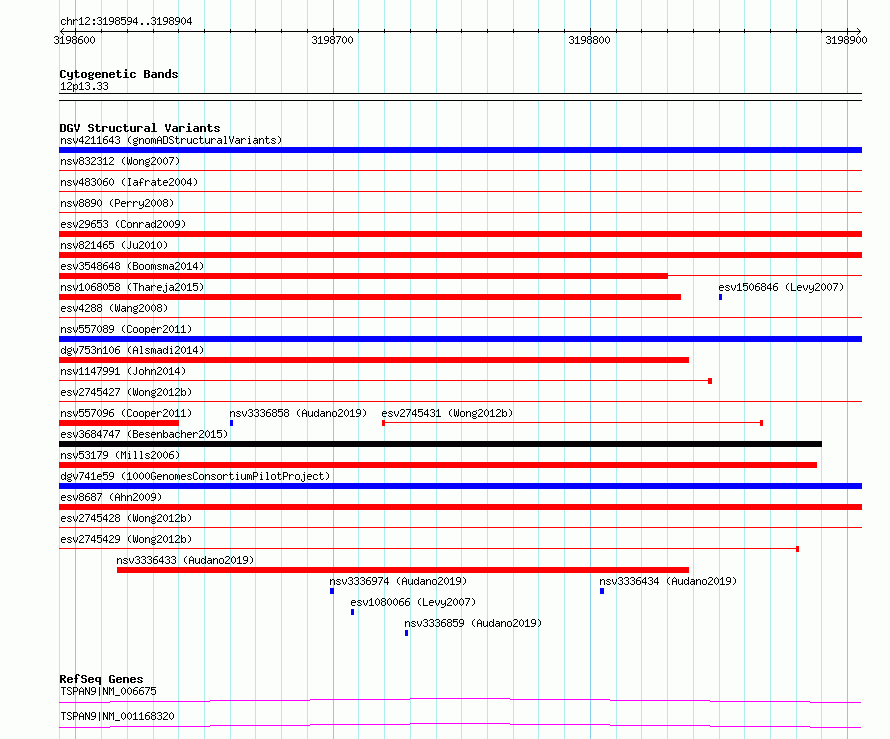Screen dimensions: 890x739
Task: Open TSPAN9|NM_001168320 gene label
Action: coord(117,716)
